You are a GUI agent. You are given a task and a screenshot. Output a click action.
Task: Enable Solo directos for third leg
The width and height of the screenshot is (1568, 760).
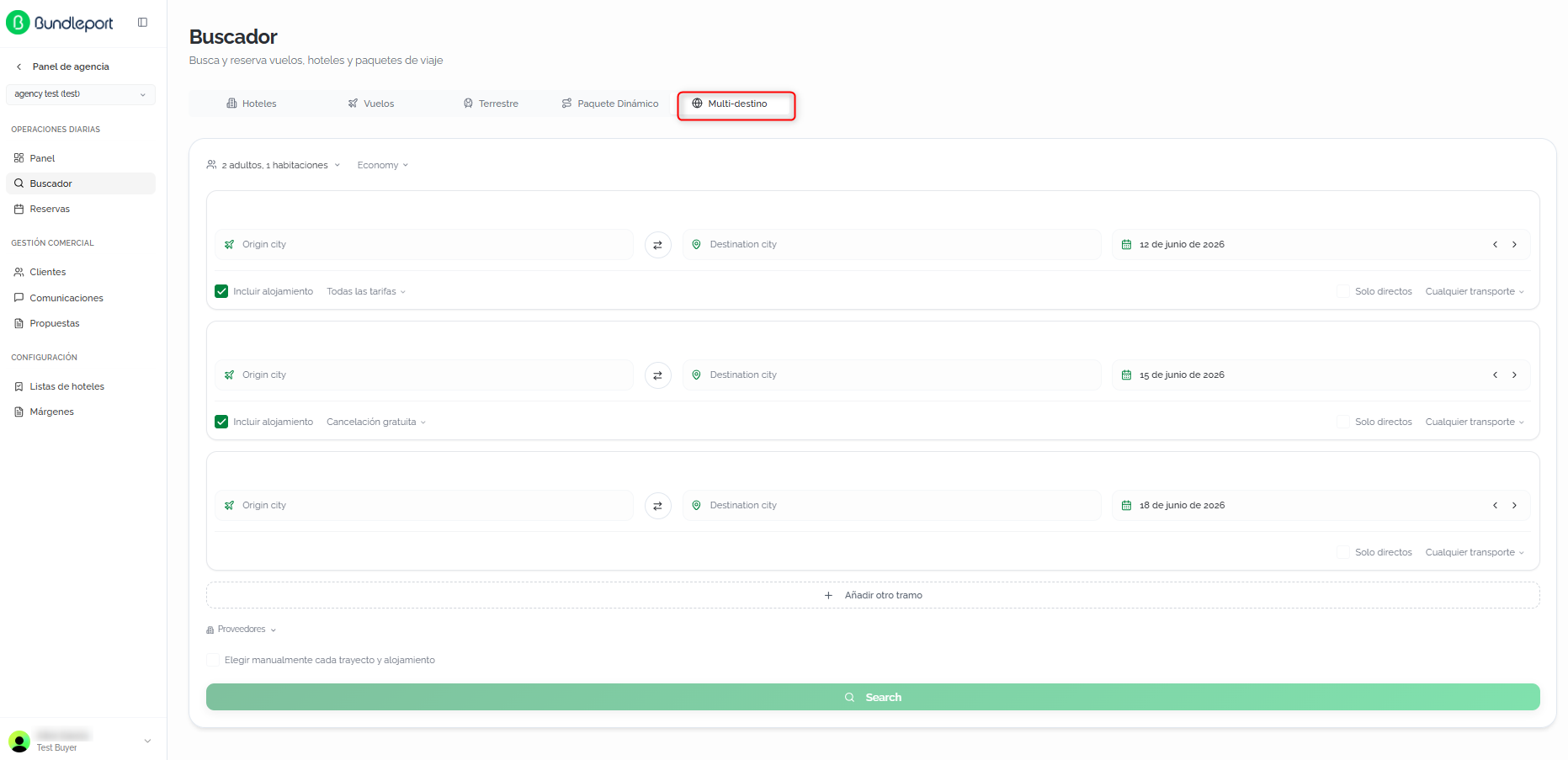coord(1343,552)
